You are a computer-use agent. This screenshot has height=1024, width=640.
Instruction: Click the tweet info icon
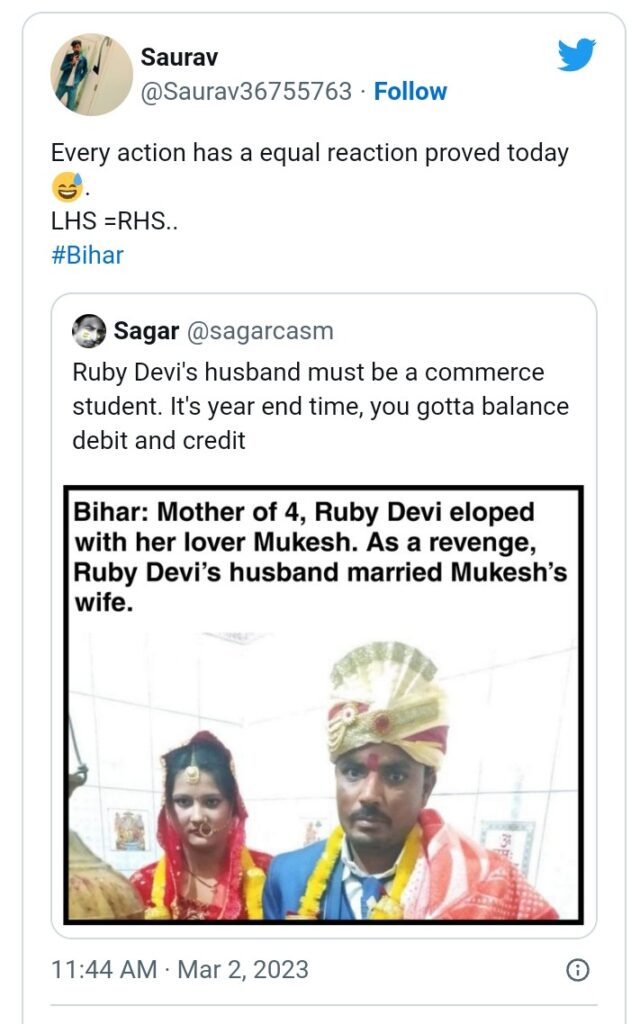tap(577, 970)
